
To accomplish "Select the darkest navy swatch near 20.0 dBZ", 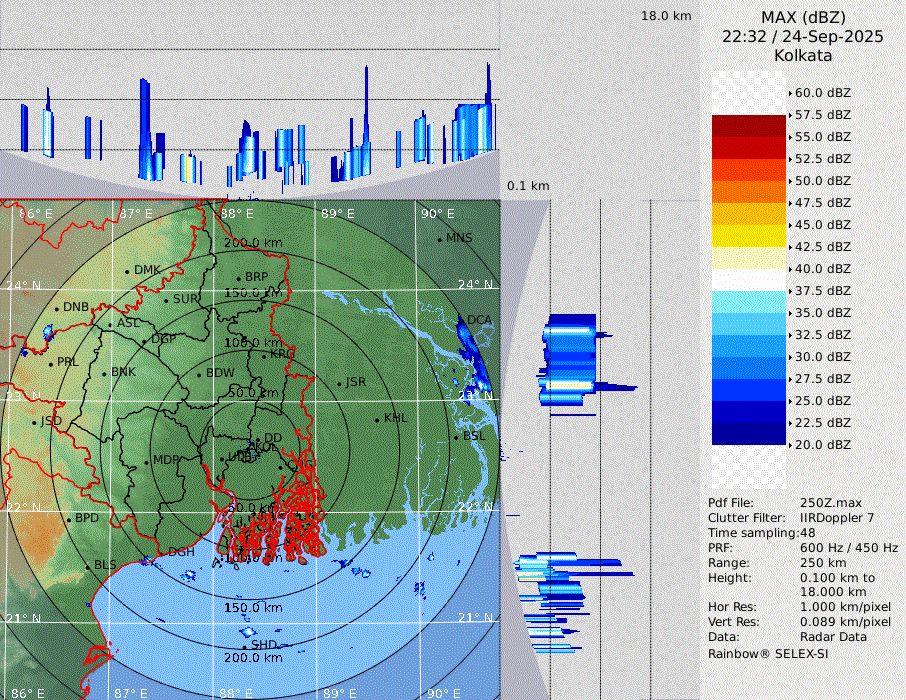I will (749, 434).
